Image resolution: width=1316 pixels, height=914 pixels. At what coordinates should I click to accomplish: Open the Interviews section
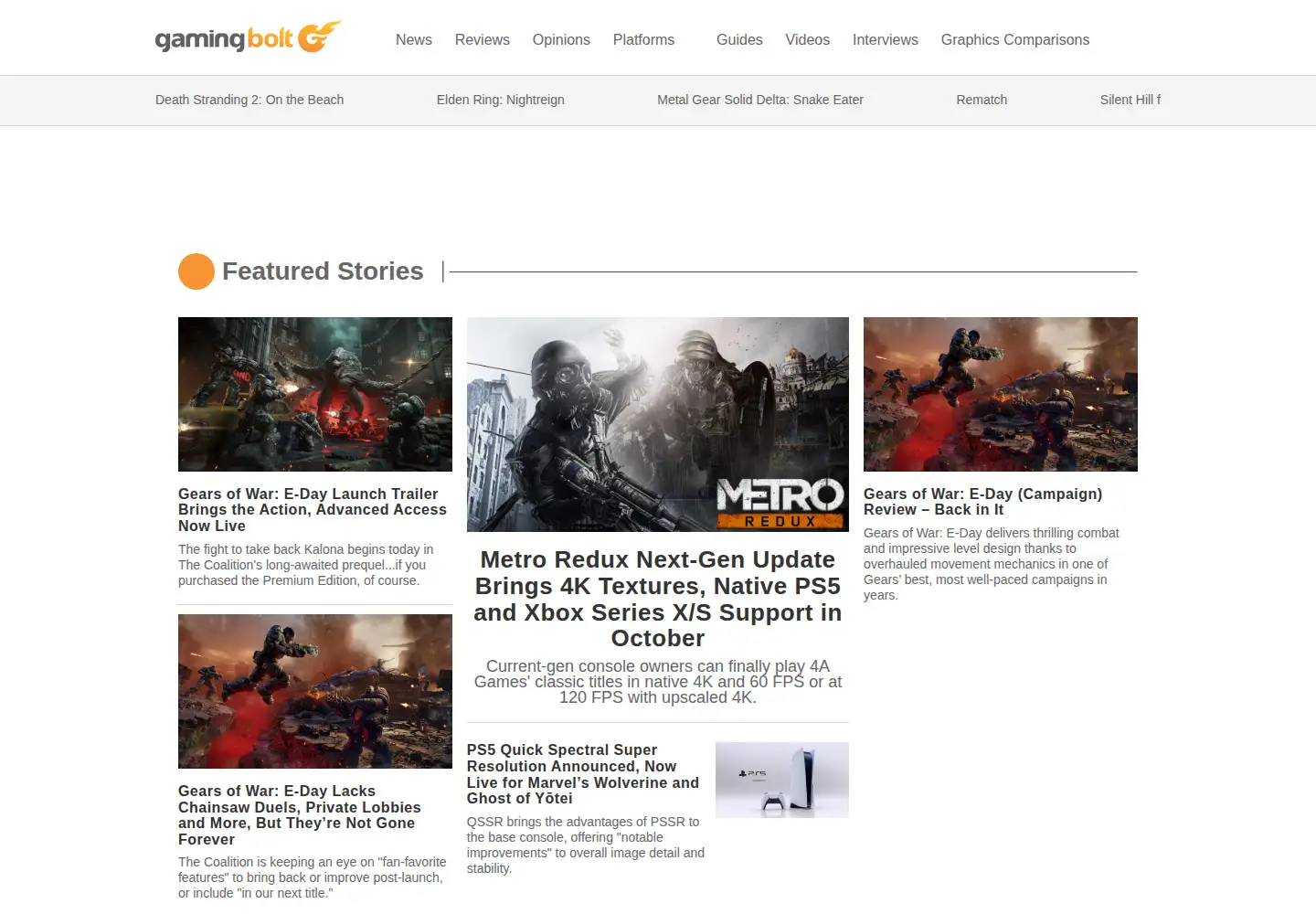886,40
